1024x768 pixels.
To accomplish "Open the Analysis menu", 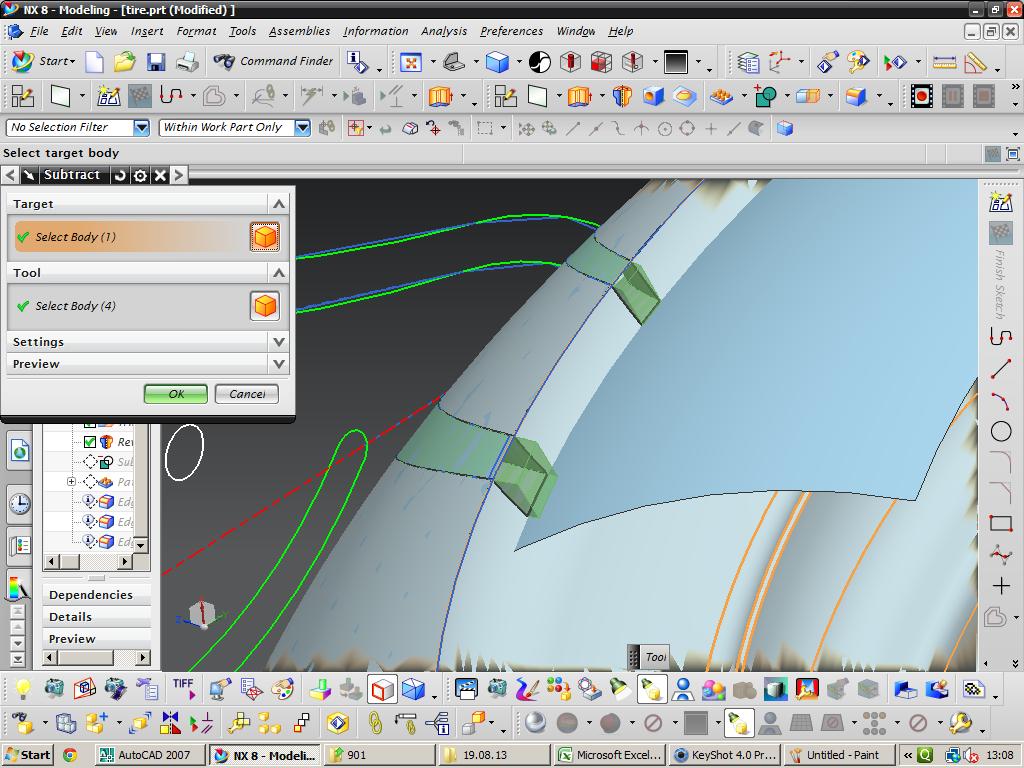I will pyautogui.click(x=444, y=31).
